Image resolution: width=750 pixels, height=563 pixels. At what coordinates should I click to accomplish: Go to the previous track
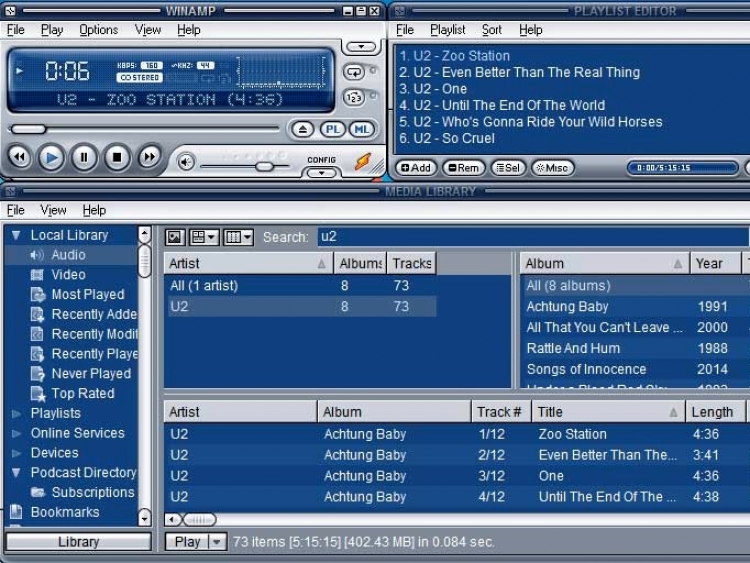click(19, 157)
